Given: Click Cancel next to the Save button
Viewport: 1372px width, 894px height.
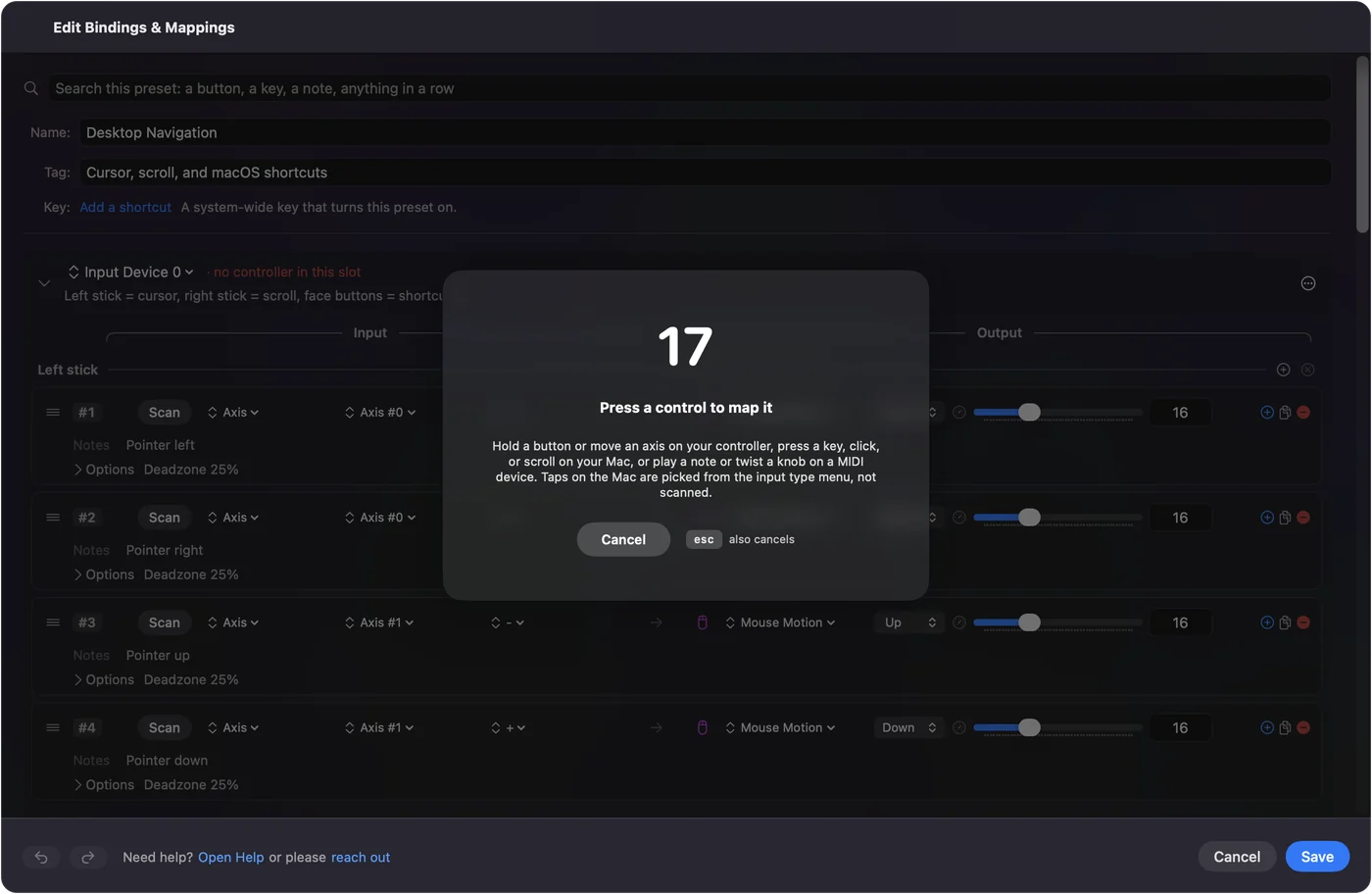Looking at the screenshot, I should pyautogui.click(x=1237, y=857).
